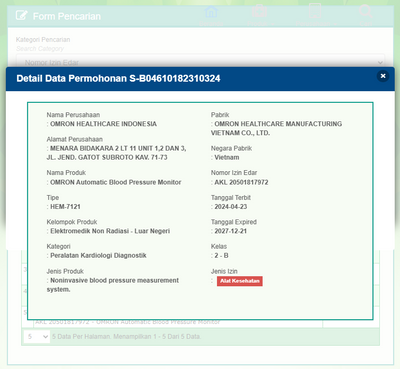Close the Detail Data Permohonan dialog
Screen dimensions: 400x369
(x=383, y=76)
